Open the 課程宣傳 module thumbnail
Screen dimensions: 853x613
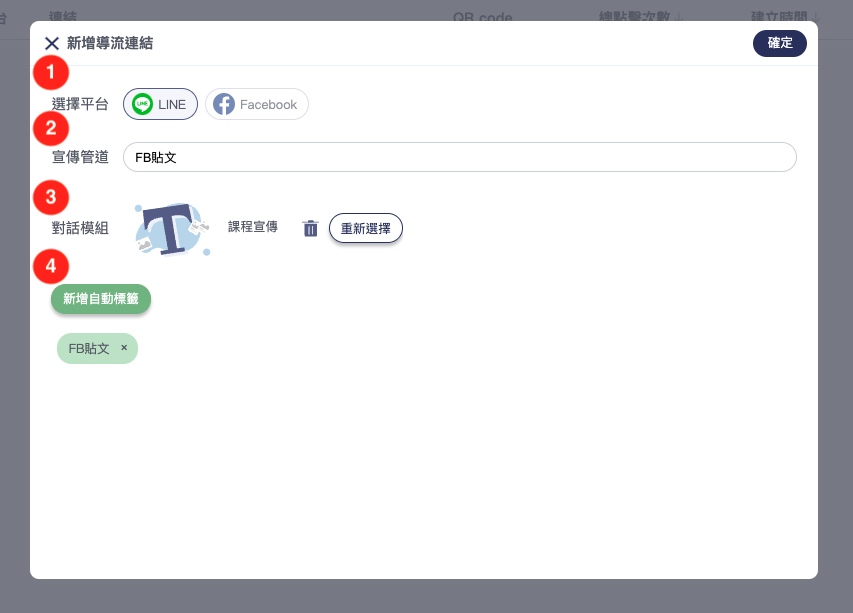tap(172, 229)
